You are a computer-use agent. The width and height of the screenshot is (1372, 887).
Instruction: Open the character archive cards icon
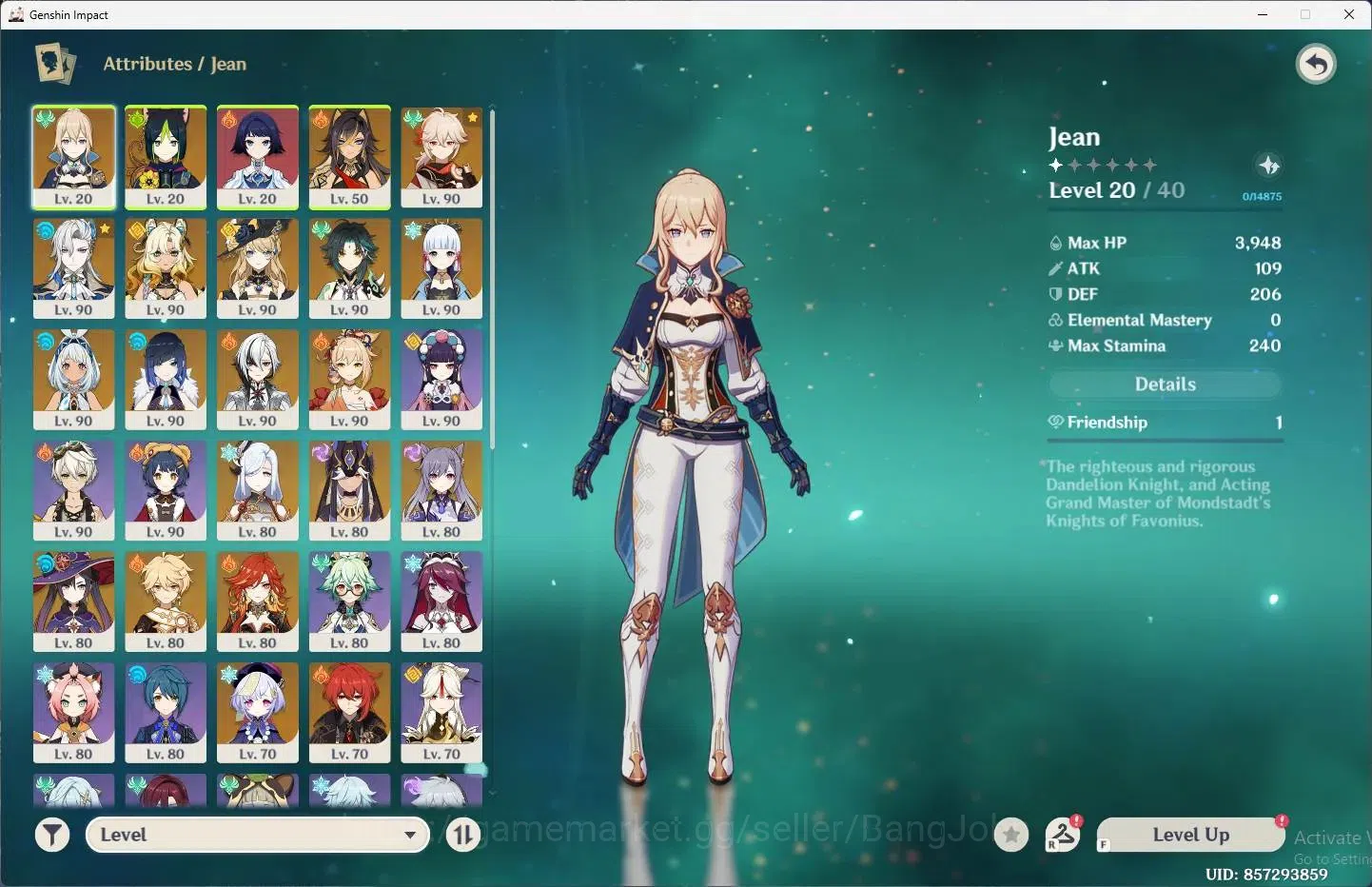[55, 64]
